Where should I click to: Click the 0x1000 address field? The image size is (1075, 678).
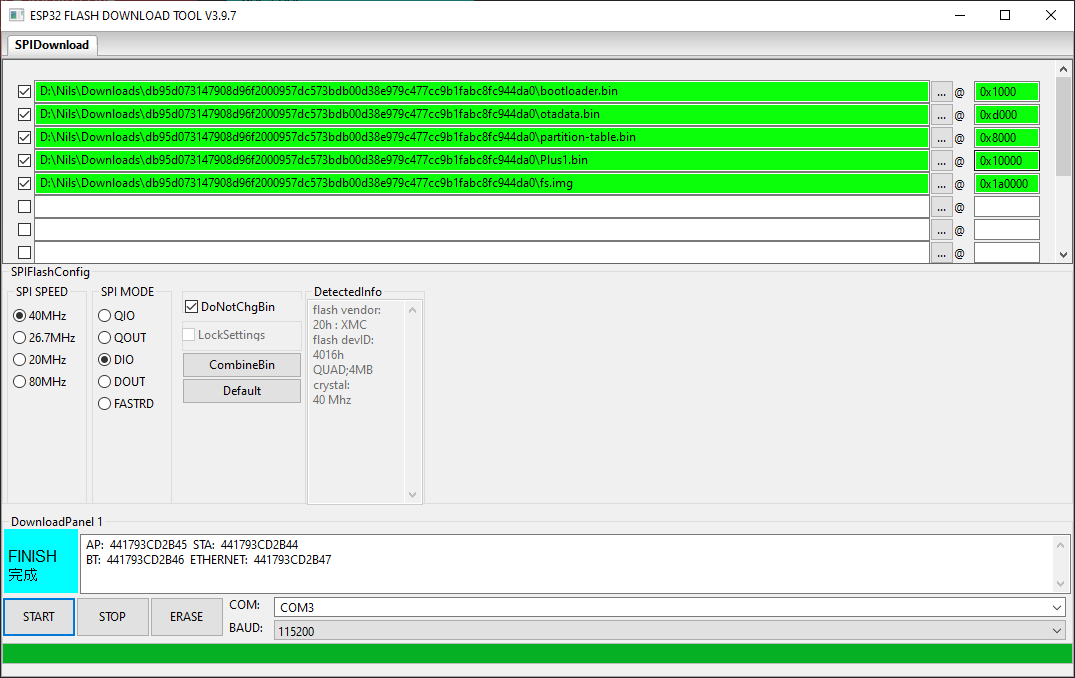1006,92
